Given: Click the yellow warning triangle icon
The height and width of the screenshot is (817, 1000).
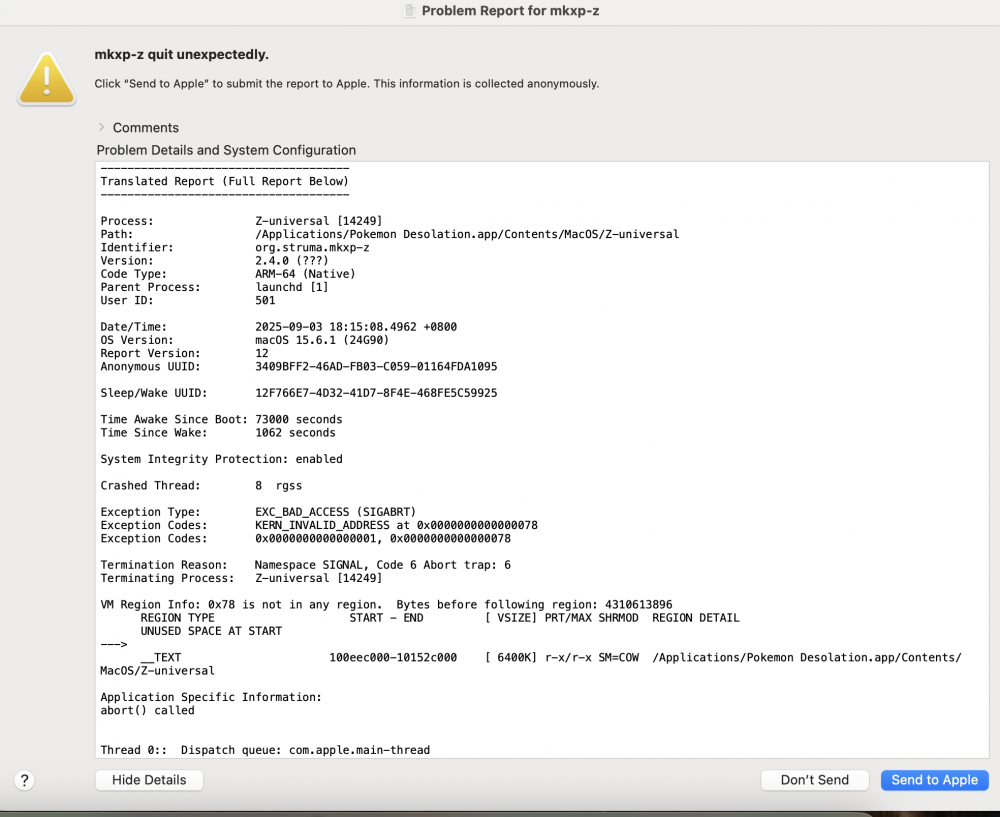Looking at the screenshot, I should click(47, 79).
